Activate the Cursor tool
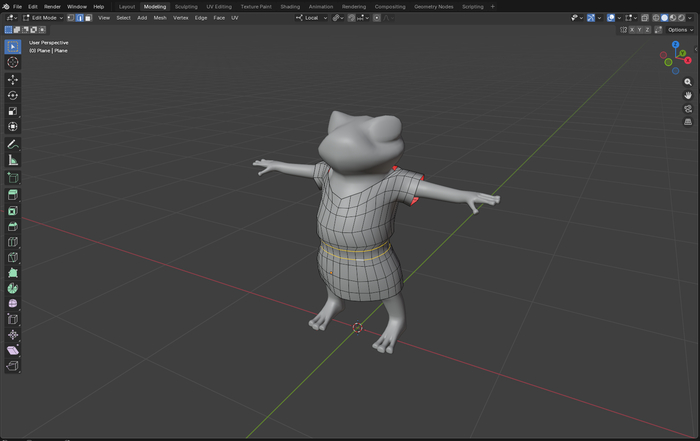Image resolution: width=700 pixels, height=441 pixels. (13, 62)
